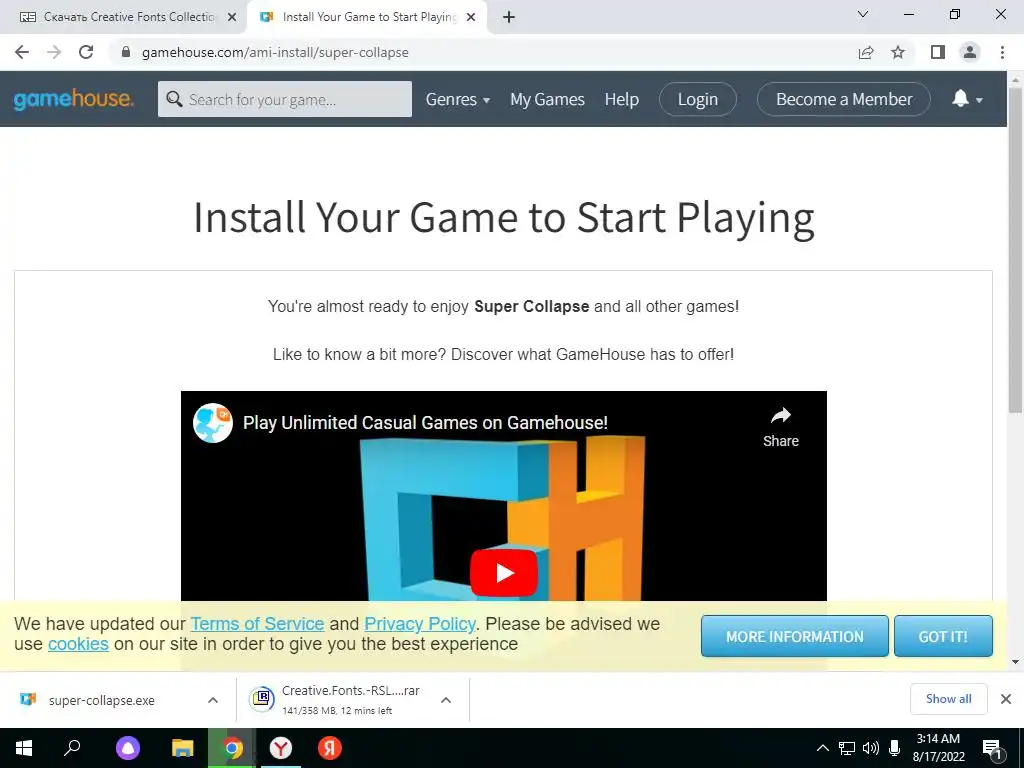Click the address bar URL text

tap(275, 52)
